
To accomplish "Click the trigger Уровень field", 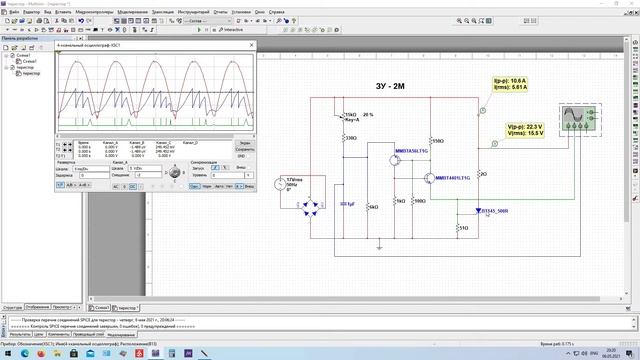I will click(x=227, y=176).
